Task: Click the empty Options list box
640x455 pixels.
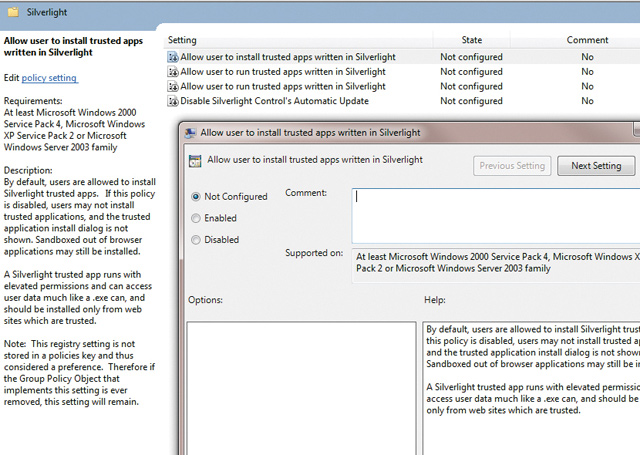Action: point(302,388)
